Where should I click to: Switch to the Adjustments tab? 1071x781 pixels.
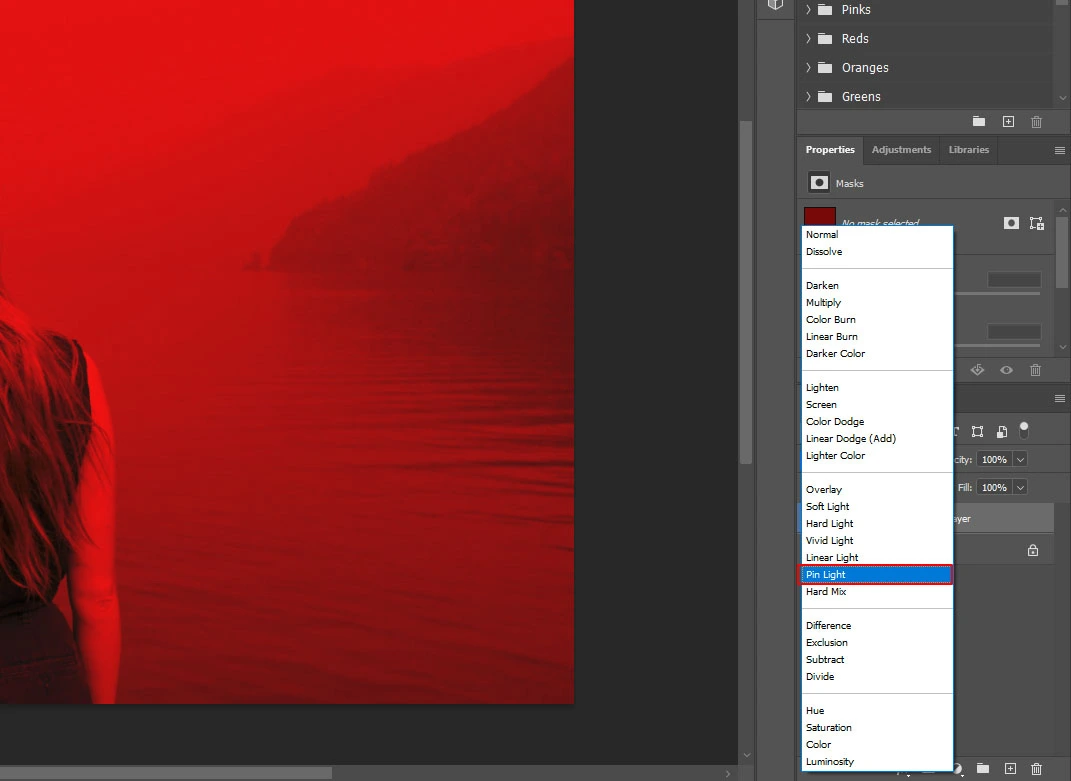click(901, 150)
